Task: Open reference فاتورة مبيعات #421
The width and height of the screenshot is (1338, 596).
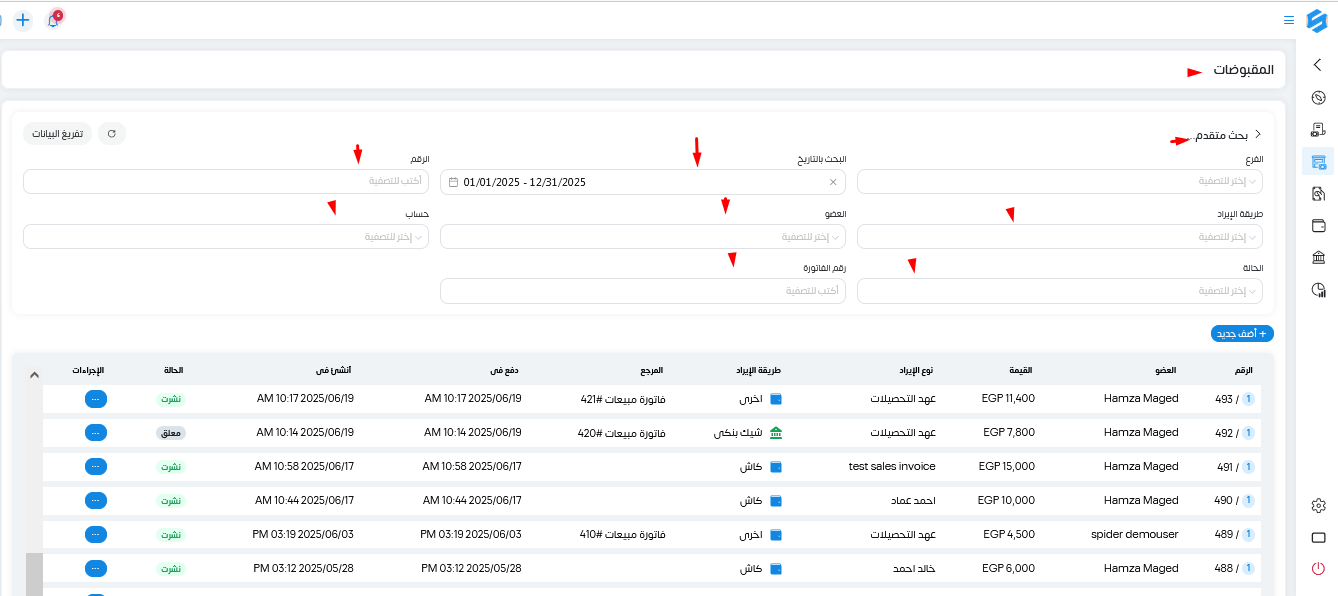Action: 623,399
